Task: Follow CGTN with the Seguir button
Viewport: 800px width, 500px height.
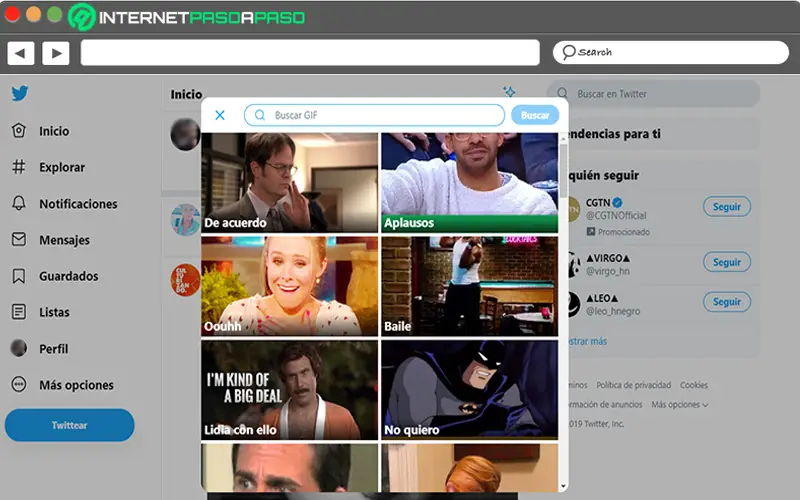Action: 727,207
